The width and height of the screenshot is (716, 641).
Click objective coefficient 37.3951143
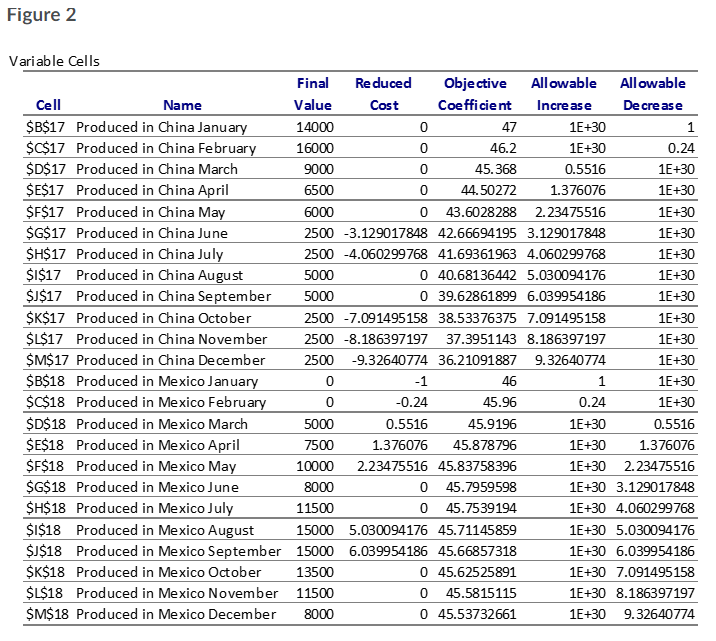pos(481,339)
